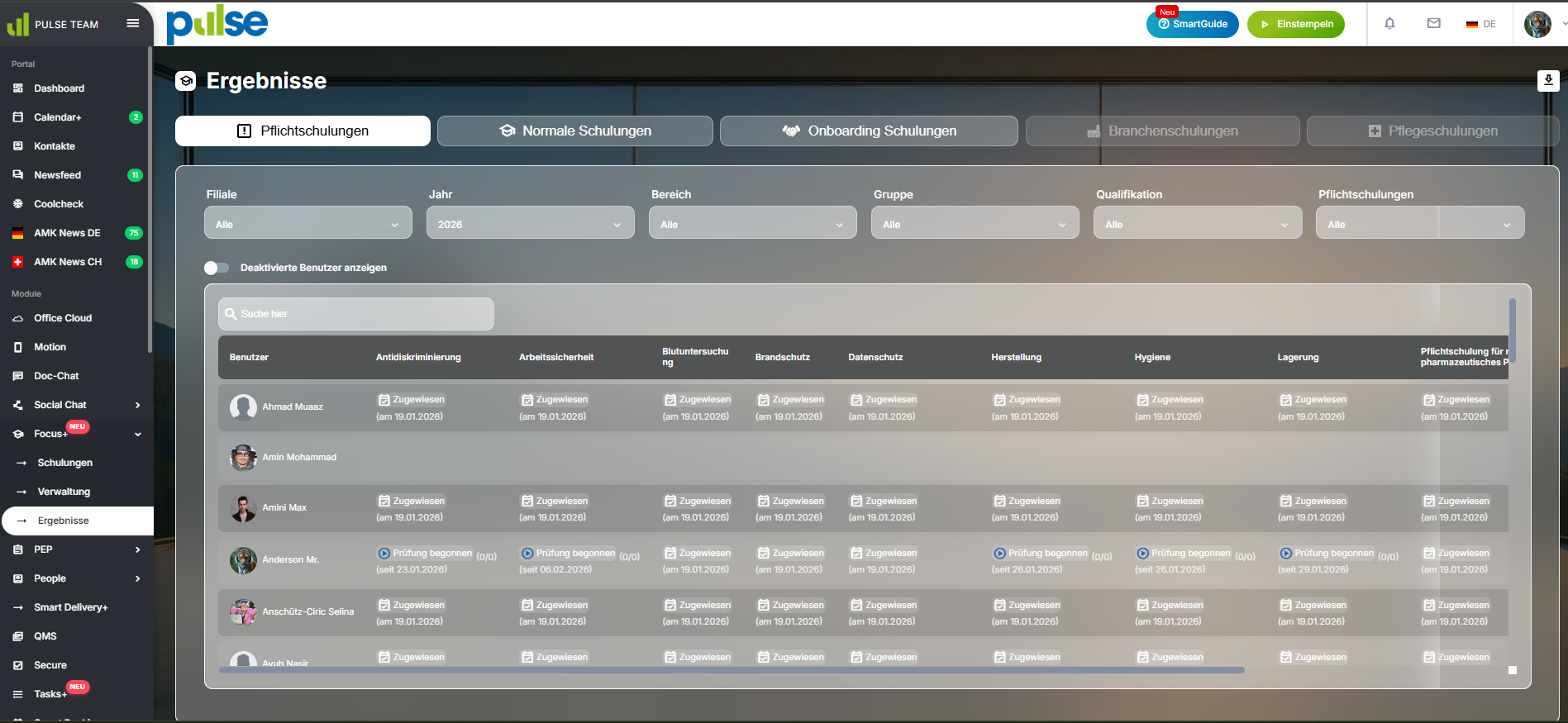Expand the People submenu chevron
Viewport: 1568px width, 723px height.
(138, 578)
